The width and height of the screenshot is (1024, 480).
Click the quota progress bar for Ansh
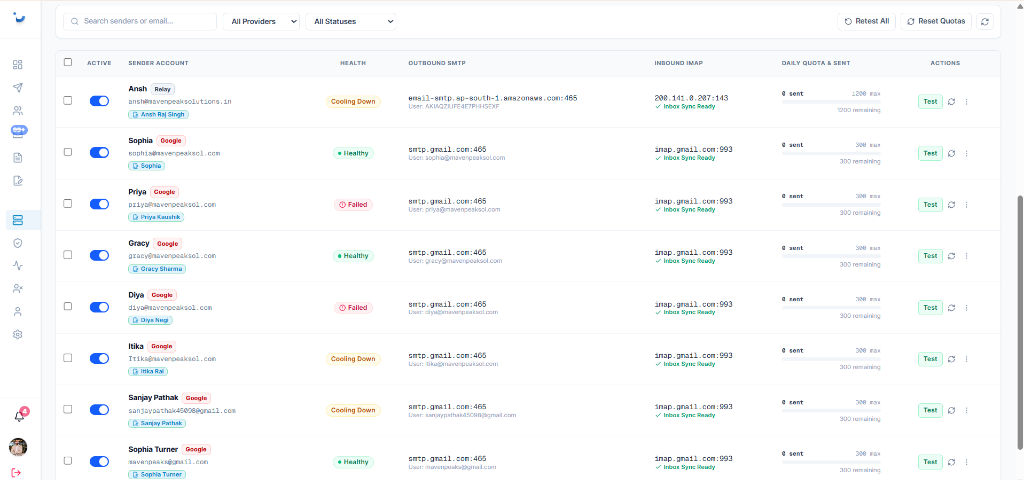tap(831, 102)
